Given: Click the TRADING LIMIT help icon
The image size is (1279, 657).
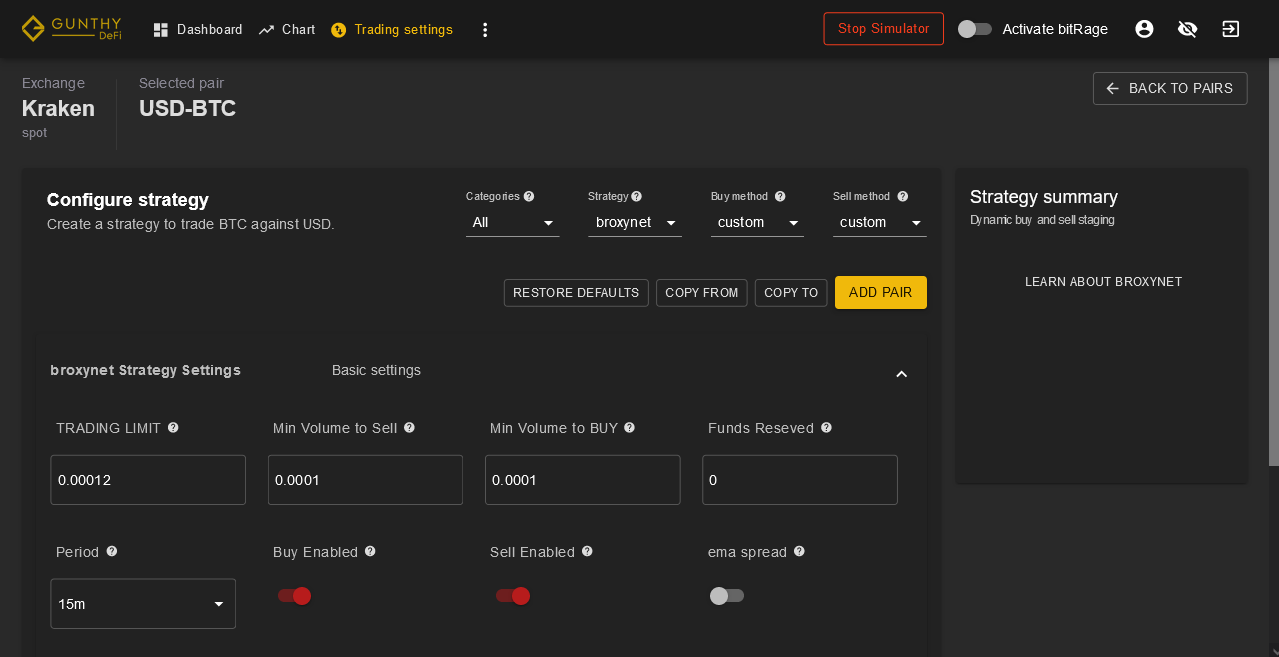Looking at the screenshot, I should coord(173,427).
